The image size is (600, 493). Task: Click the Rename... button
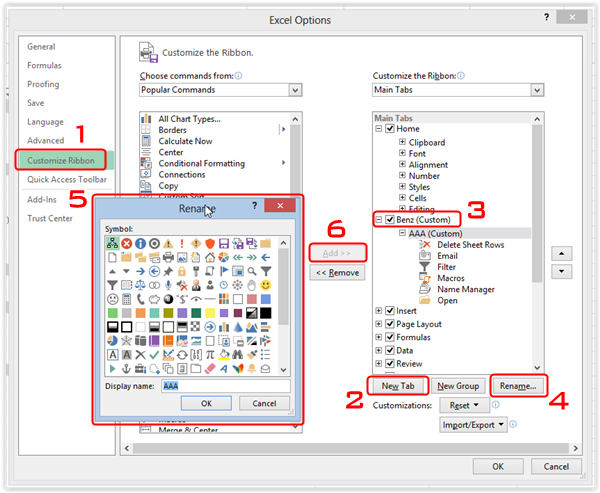(518, 386)
